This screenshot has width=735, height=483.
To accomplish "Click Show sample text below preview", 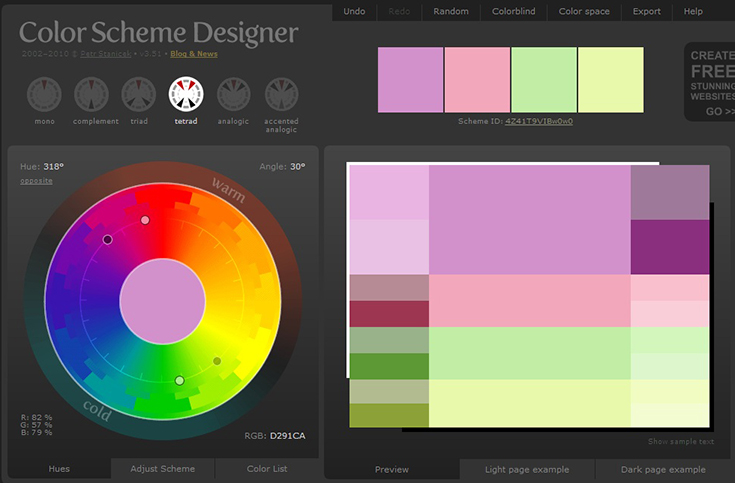I will coord(681,442).
